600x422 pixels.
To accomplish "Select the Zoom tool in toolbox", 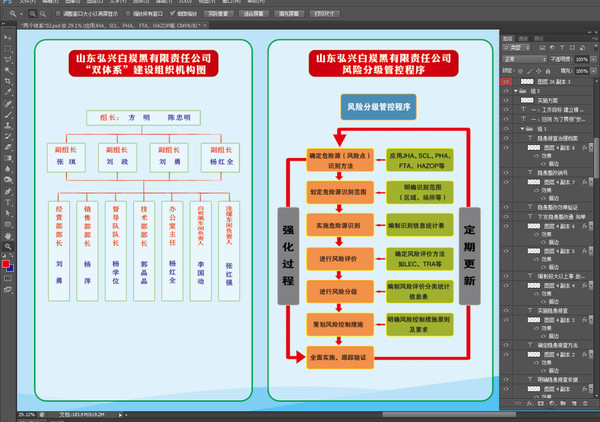I will tap(8, 247).
